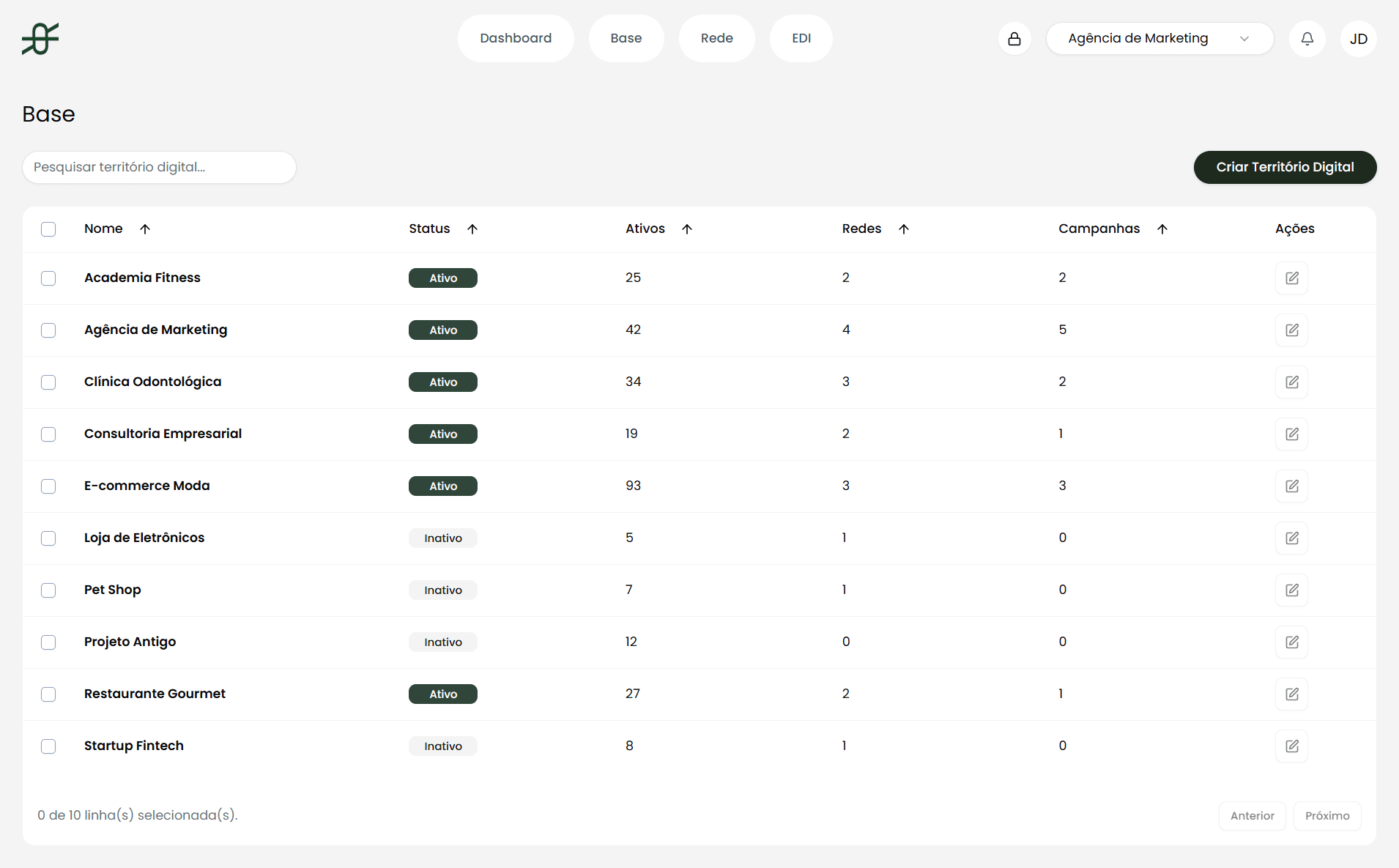This screenshot has width=1399, height=868.
Task: Click the notification bell icon
Action: tap(1307, 38)
